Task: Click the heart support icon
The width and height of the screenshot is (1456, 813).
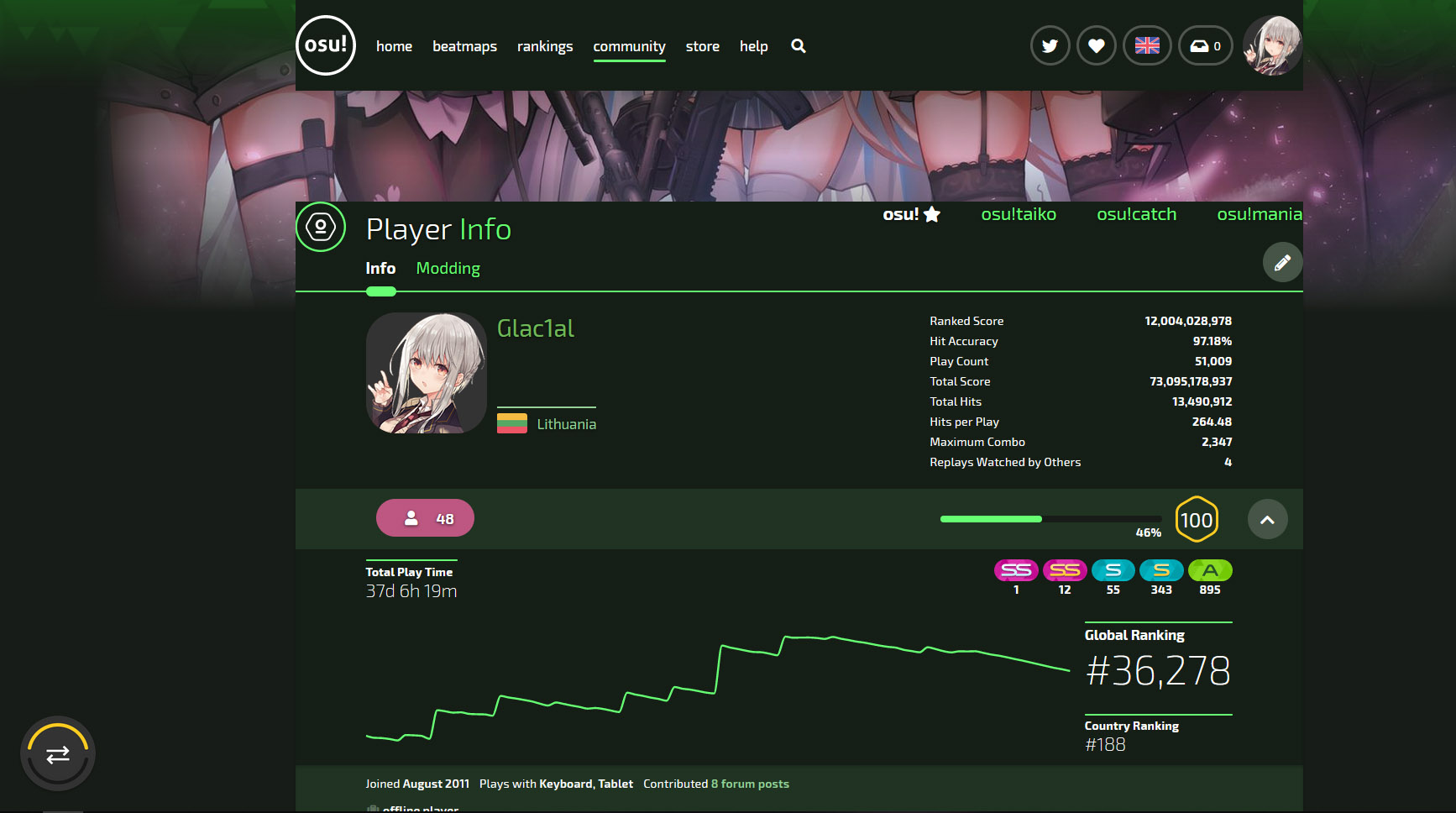Action: coord(1096,45)
